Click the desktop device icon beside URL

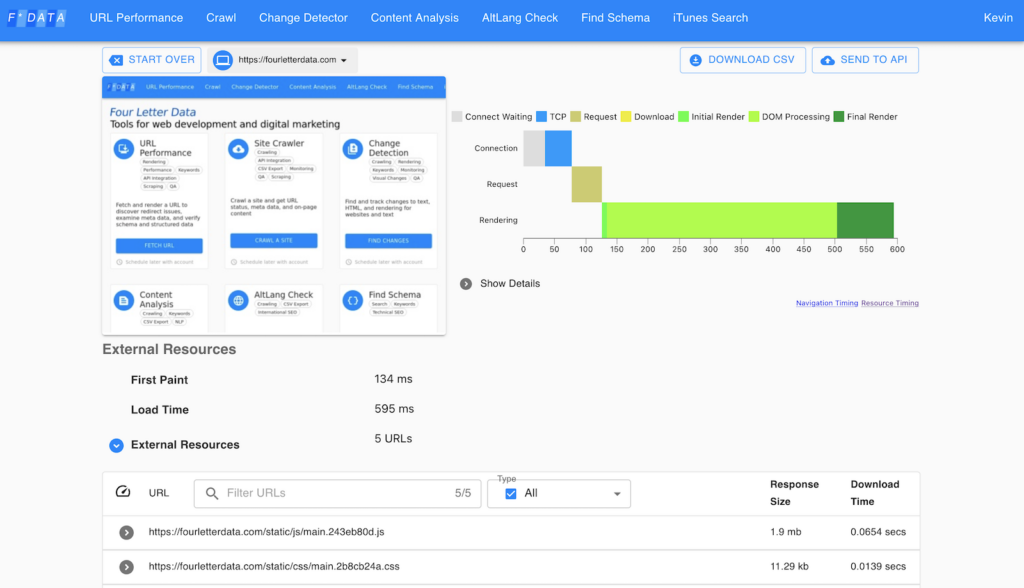pyautogui.click(x=222, y=60)
